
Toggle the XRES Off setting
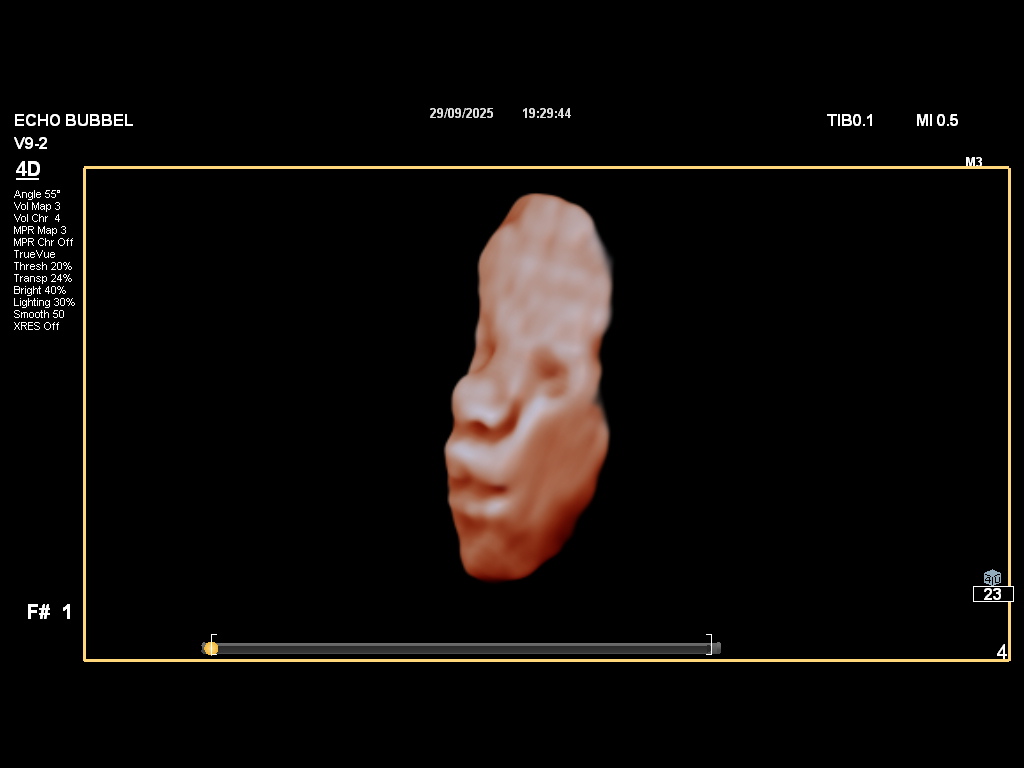click(x=36, y=326)
